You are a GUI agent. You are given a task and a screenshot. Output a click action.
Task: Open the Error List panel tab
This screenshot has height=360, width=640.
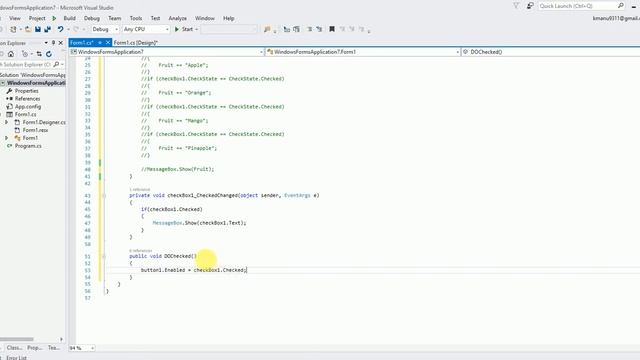[x=16, y=358]
